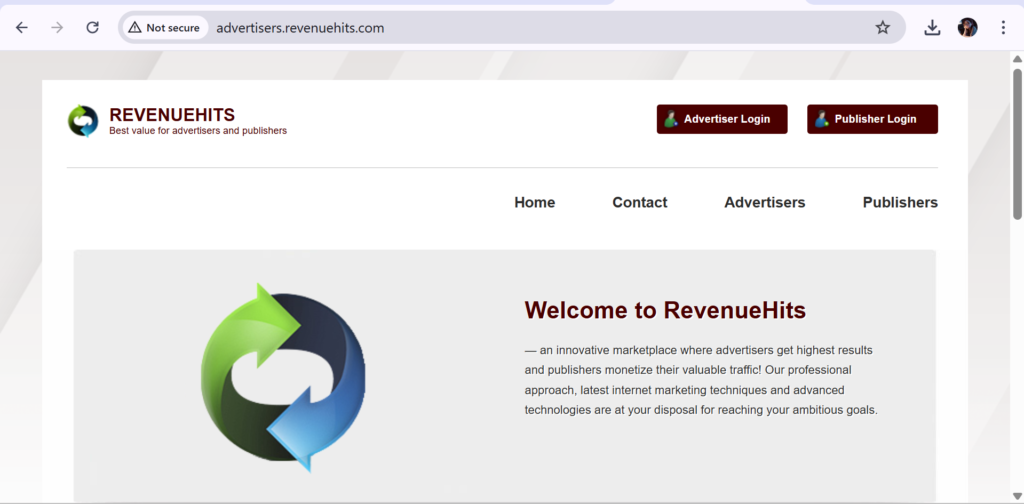
Task: Click the page scrollbar up arrow
Action: coord(1017,59)
